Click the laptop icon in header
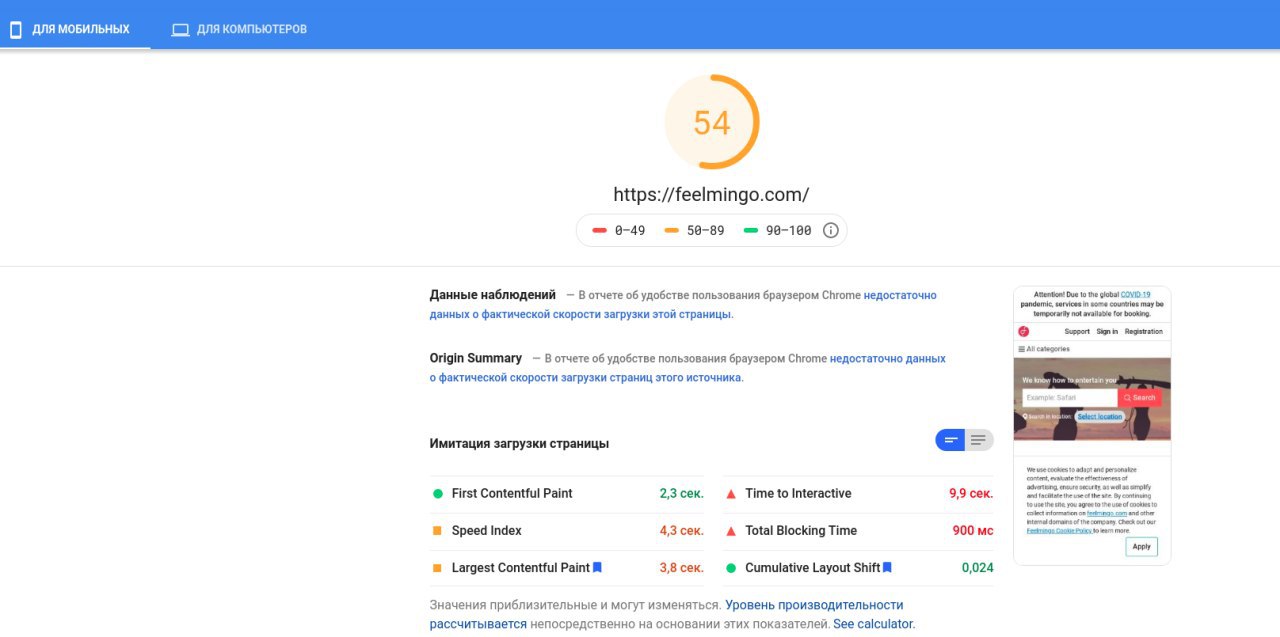 [x=180, y=29]
